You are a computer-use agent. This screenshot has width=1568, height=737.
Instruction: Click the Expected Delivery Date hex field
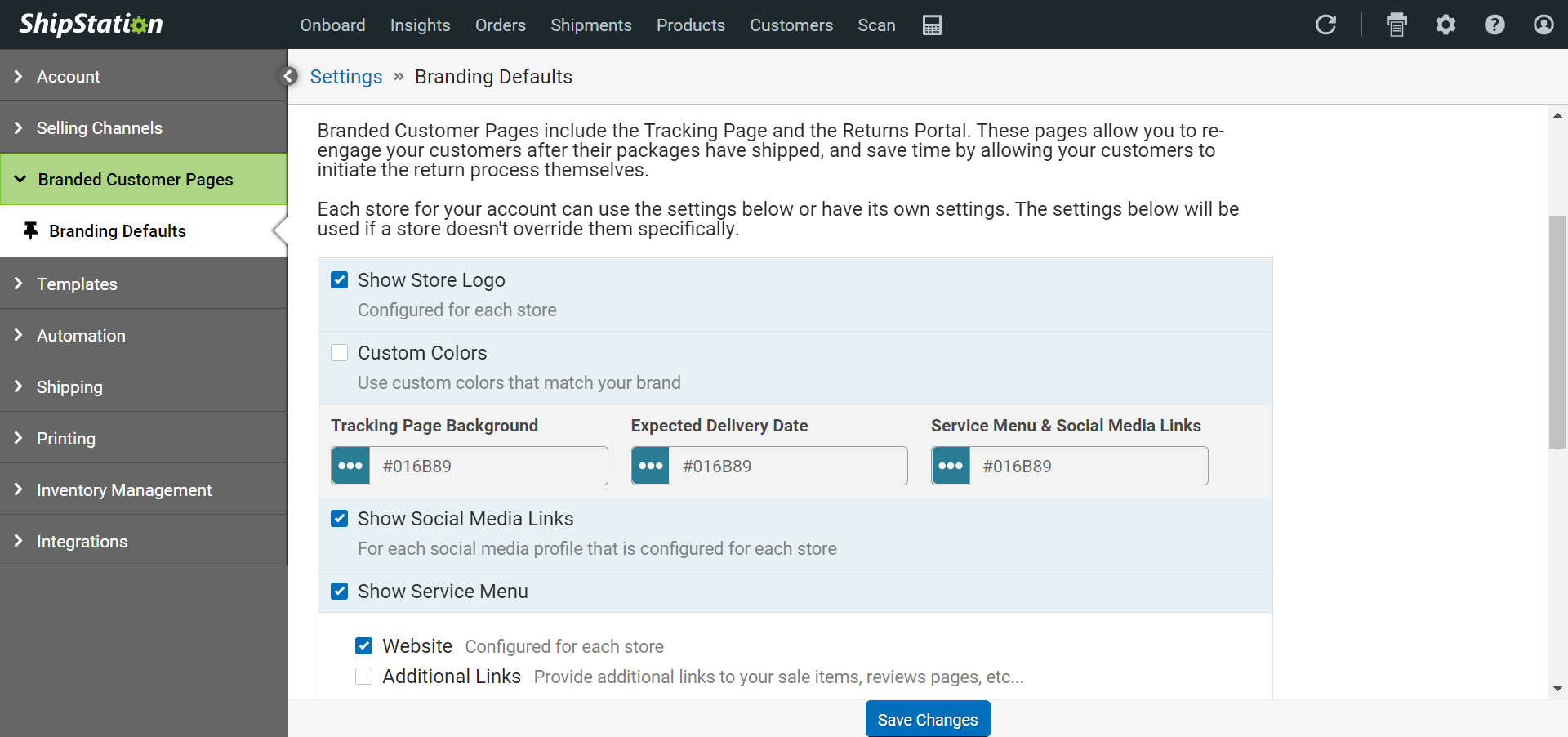coord(787,466)
